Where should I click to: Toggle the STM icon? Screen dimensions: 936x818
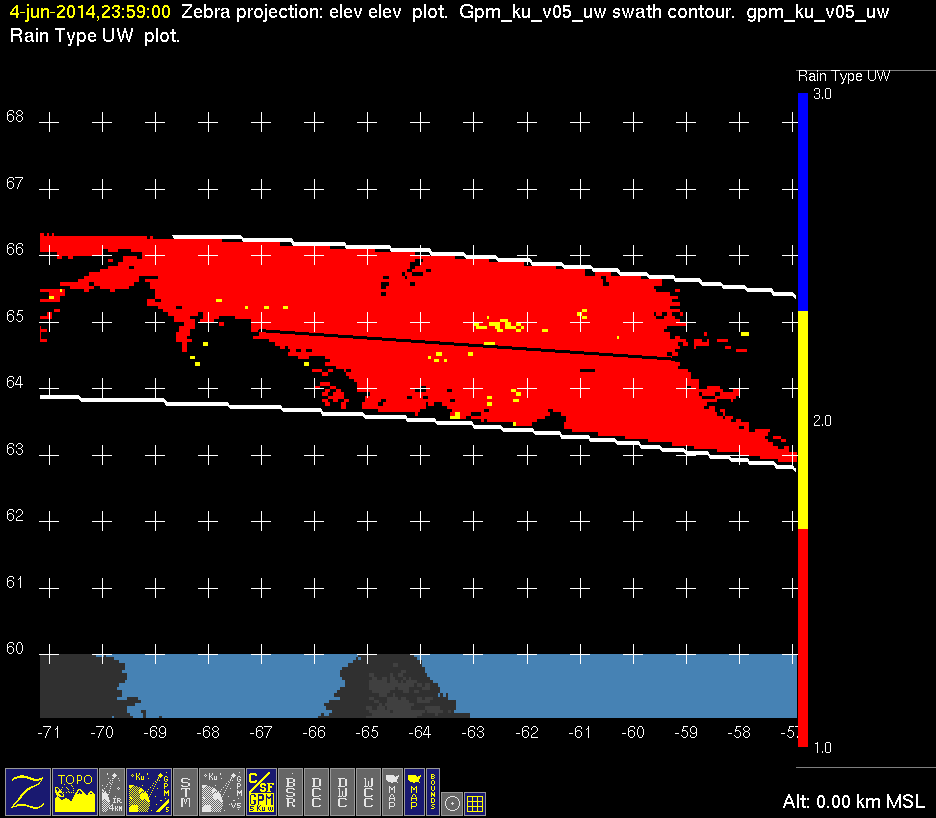pos(186,792)
